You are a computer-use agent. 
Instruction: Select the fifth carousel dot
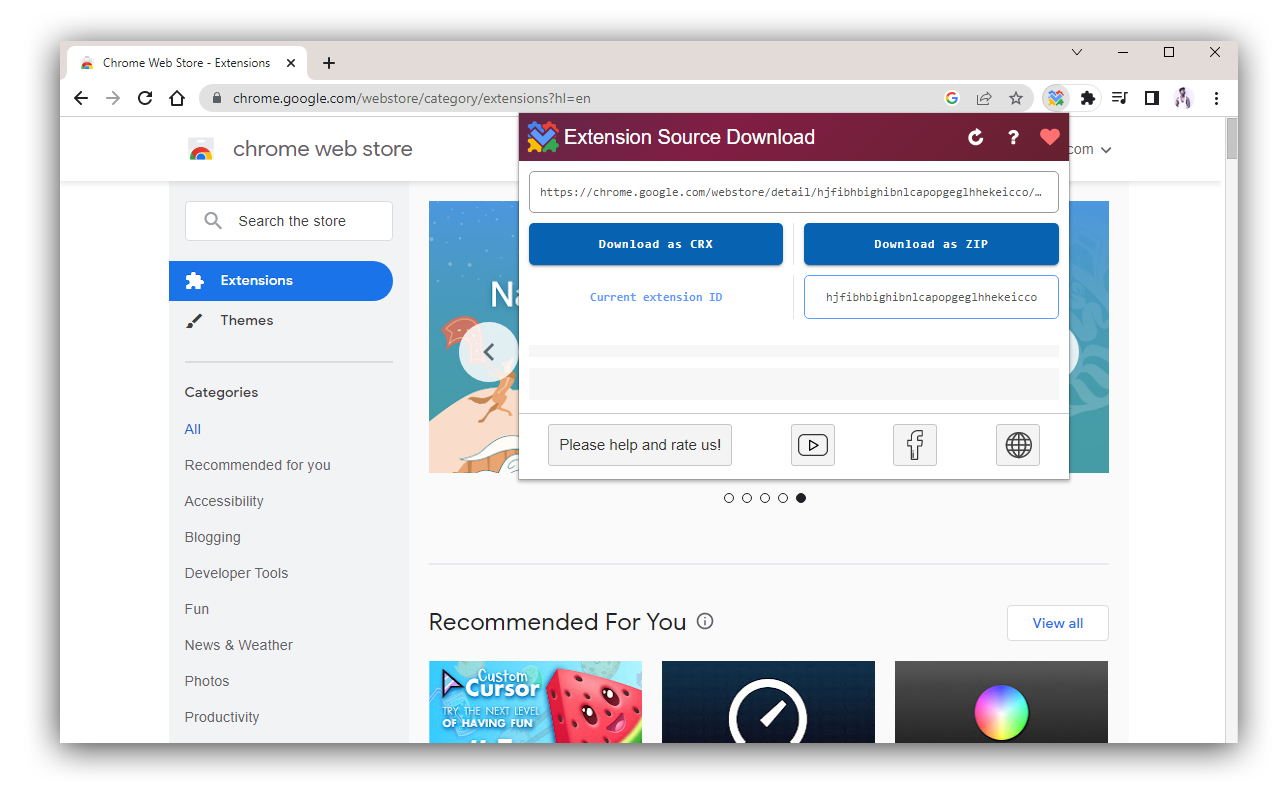(x=801, y=498)
